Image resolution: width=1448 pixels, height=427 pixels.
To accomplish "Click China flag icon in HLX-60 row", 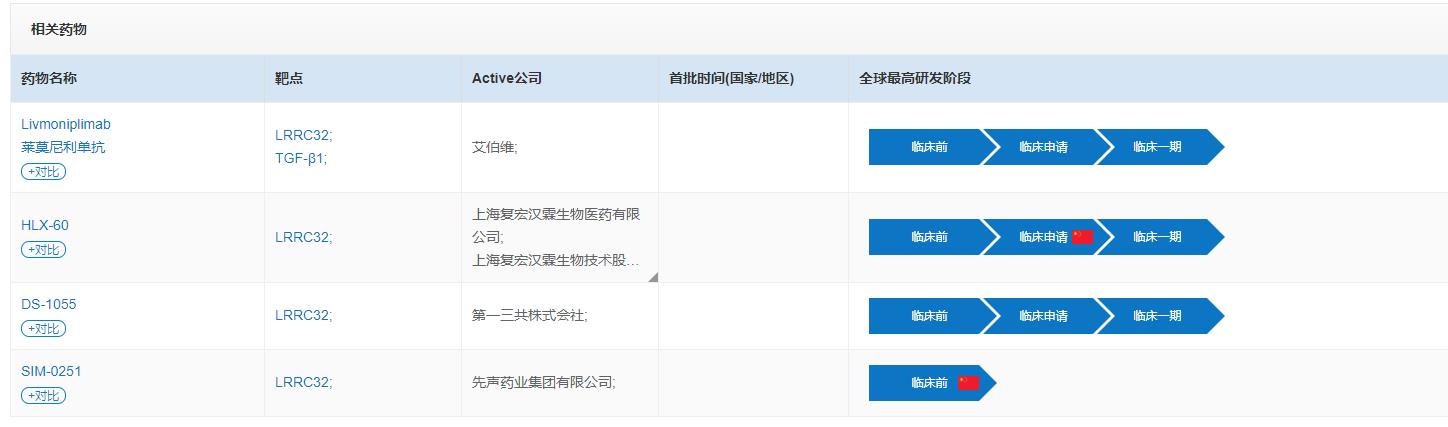I will (x=1082, y=237).
